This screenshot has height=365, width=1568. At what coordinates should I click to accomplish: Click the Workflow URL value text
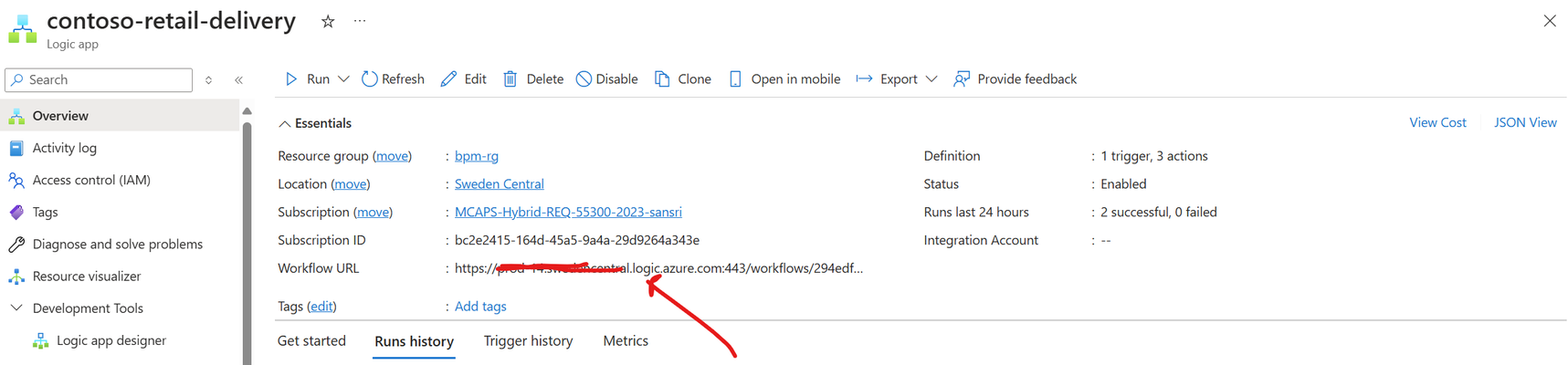pos(658,268)
